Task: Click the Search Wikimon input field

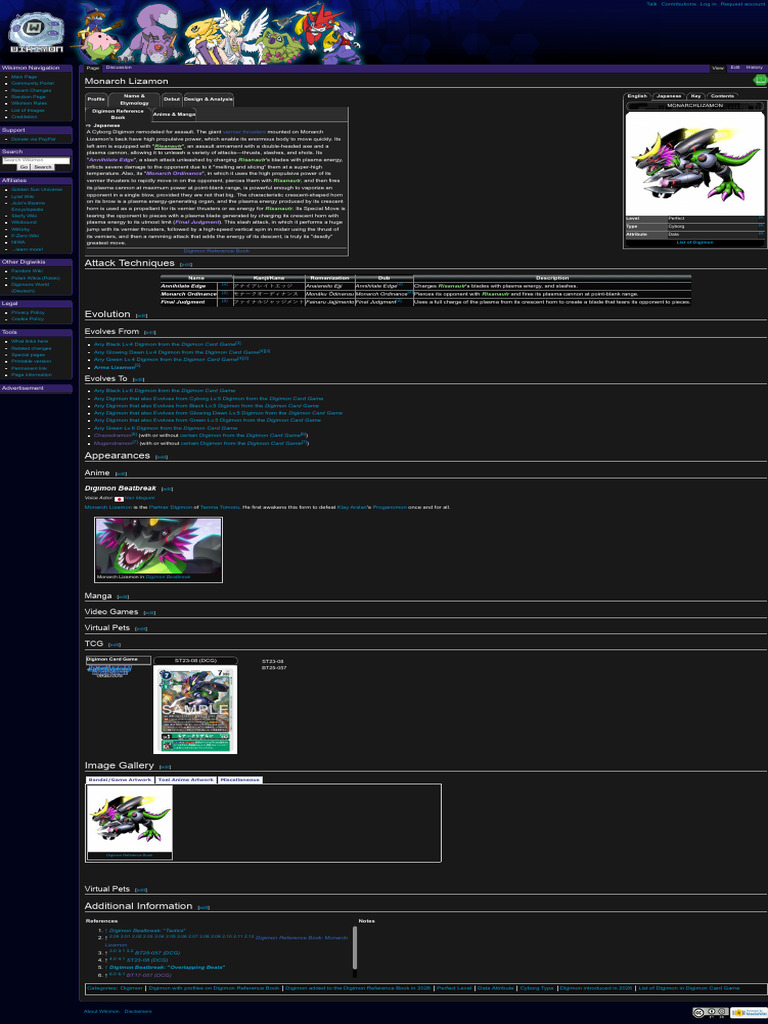Action: (x=36, y=160)
